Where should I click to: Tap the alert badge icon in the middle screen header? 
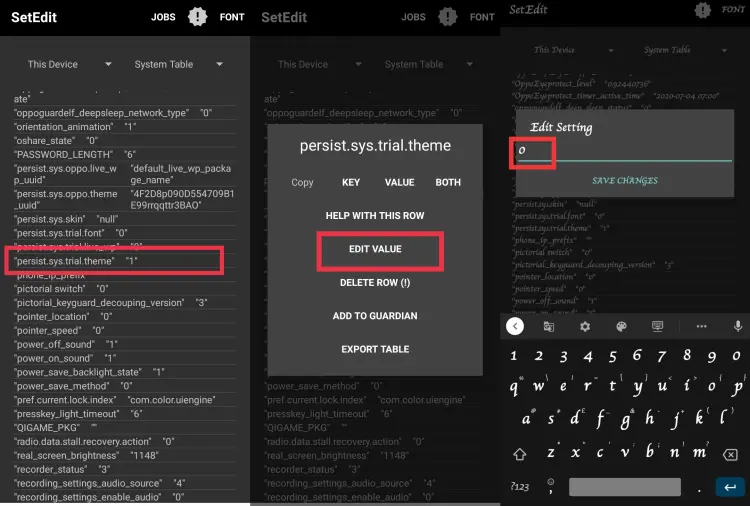tap(447, 17)
